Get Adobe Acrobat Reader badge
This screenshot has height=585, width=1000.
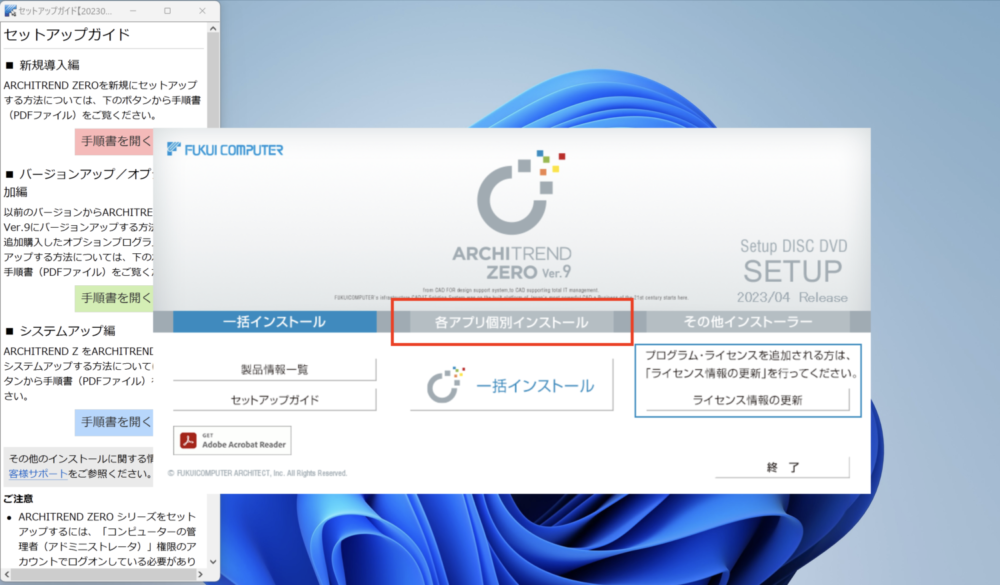tap(232, 441)
